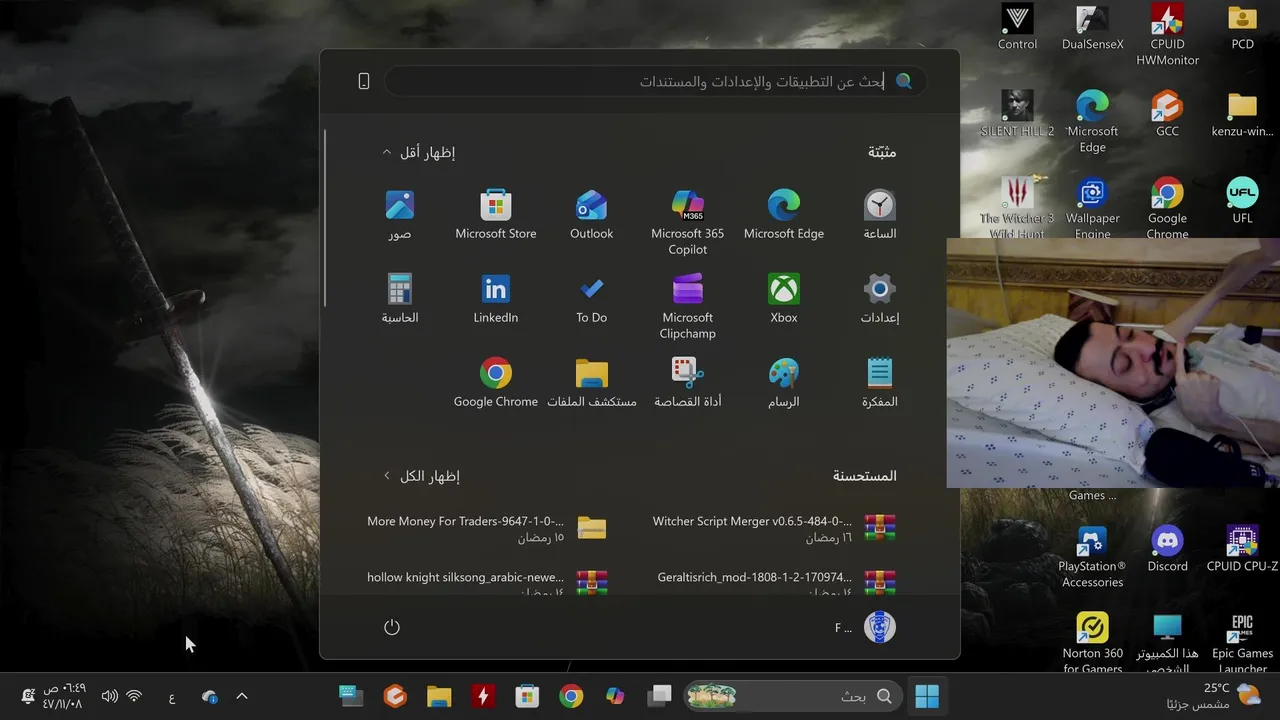Screen dimensions: 1280x720
Task: Open Geraltisrich_mod recommended file
Action: (x=777, y=582)
